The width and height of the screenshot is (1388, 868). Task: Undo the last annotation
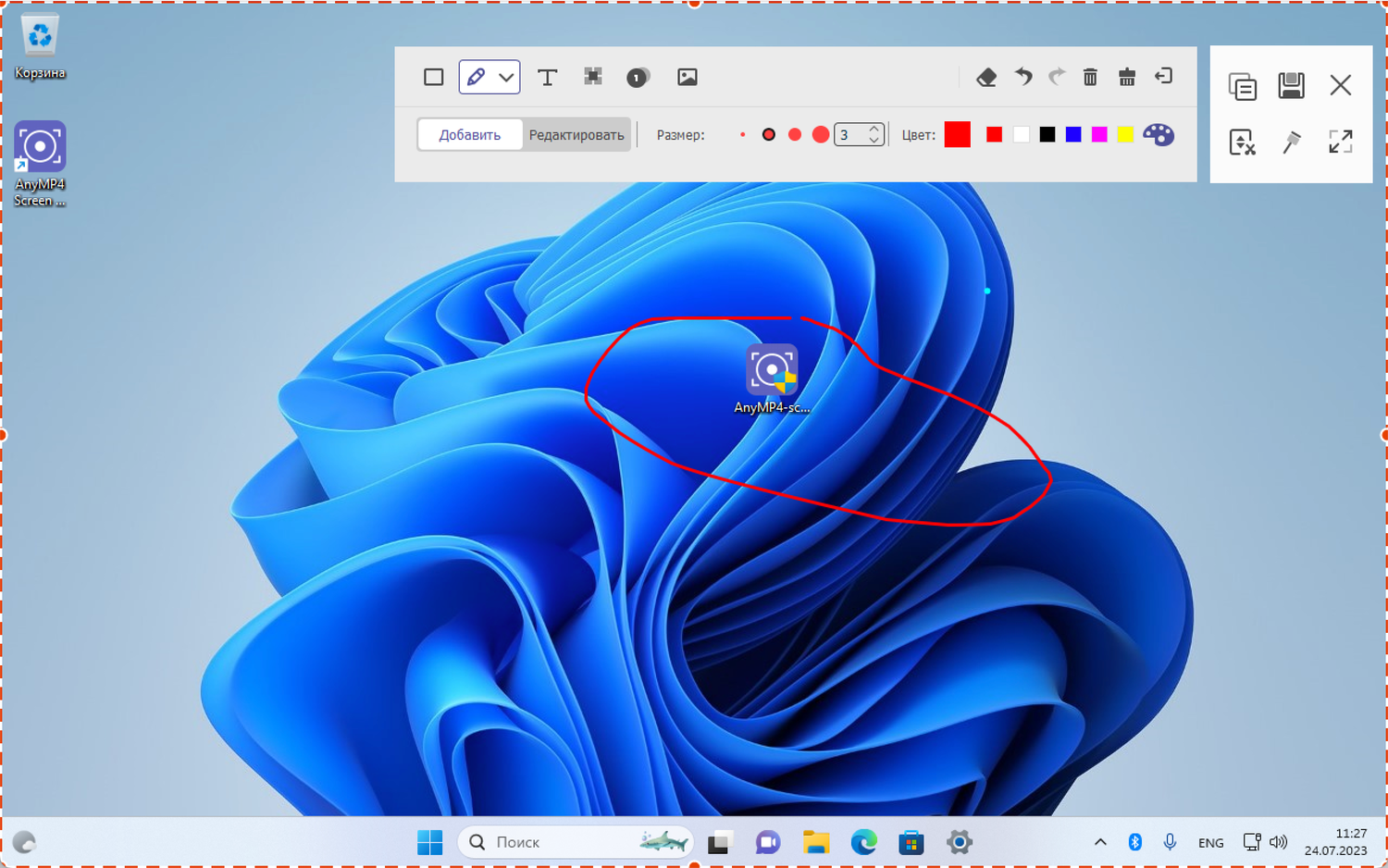coord(1022,76)
